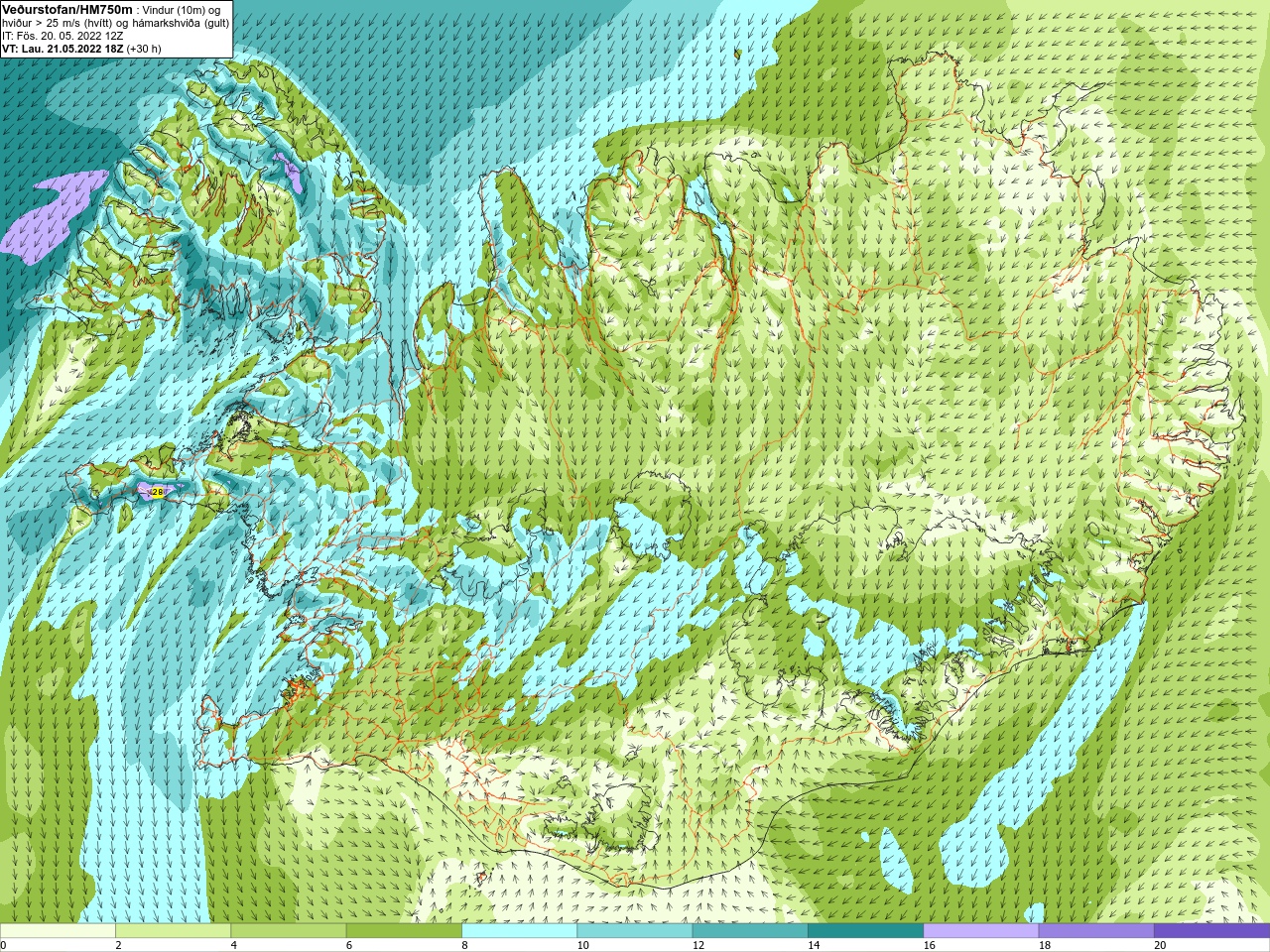
Task: Click the "(+30 h)" forecast offset text
Action: tap(144, 49)
